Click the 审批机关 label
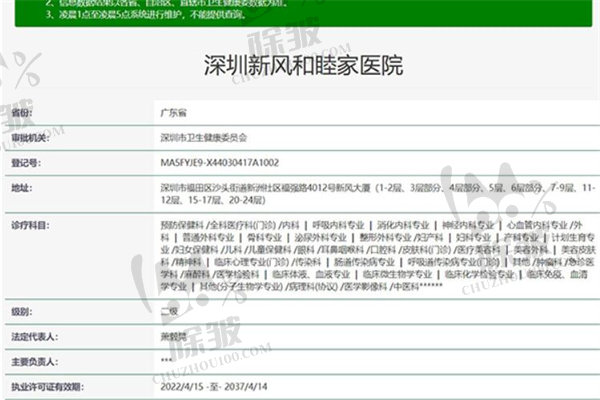This screenshot has height=400, width=600. tap(30, 138)
